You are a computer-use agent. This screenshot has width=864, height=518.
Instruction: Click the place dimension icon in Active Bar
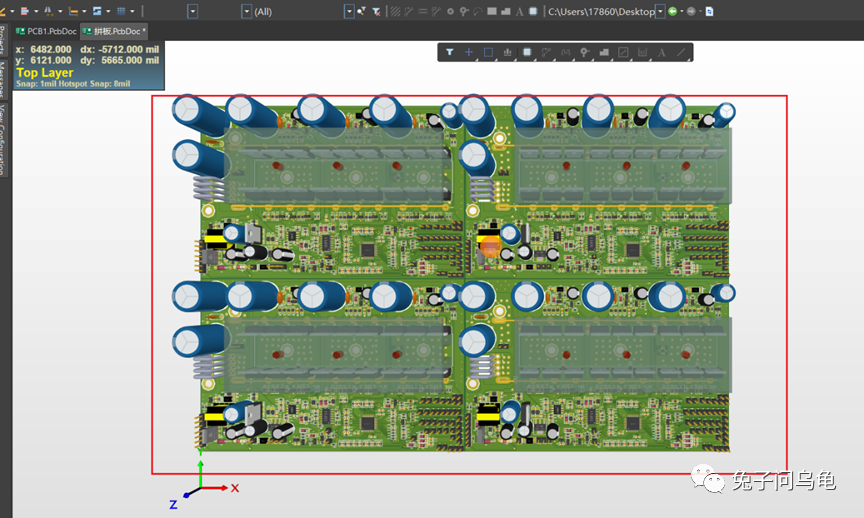642,52
